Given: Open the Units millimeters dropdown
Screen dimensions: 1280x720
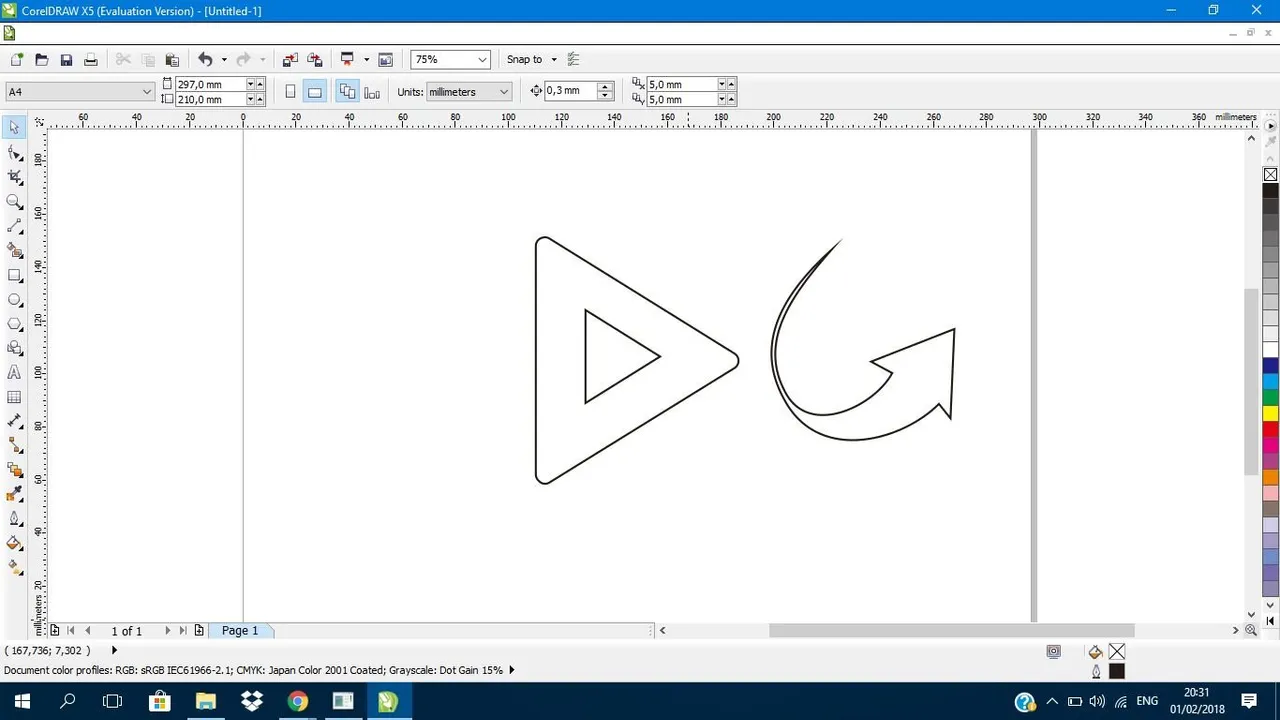Looking at the screenshot, I should click(x=504, y=92).
